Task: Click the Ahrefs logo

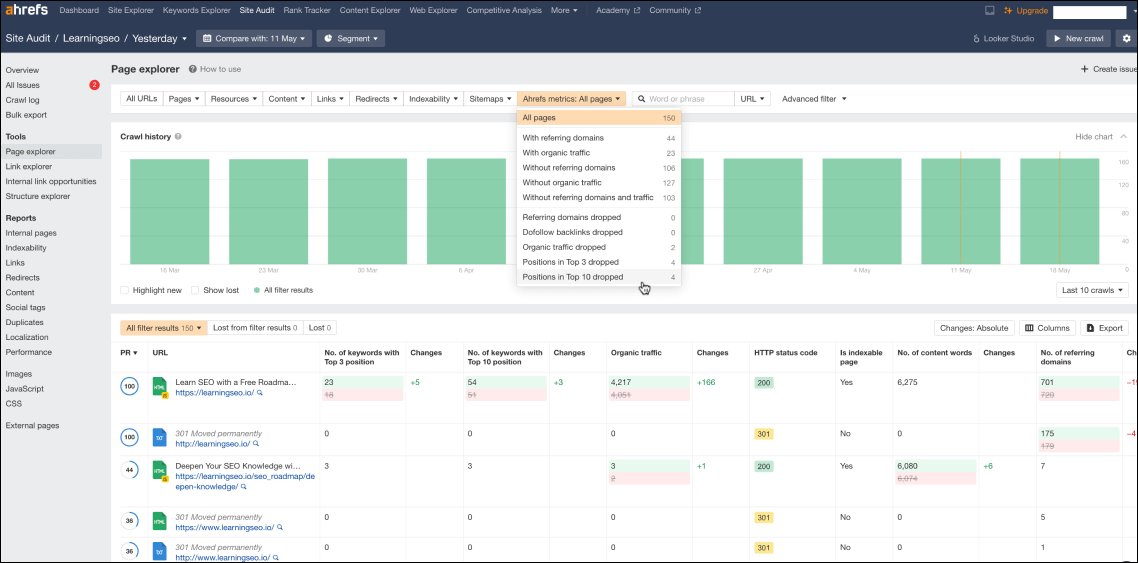Action: pos(28,10)
